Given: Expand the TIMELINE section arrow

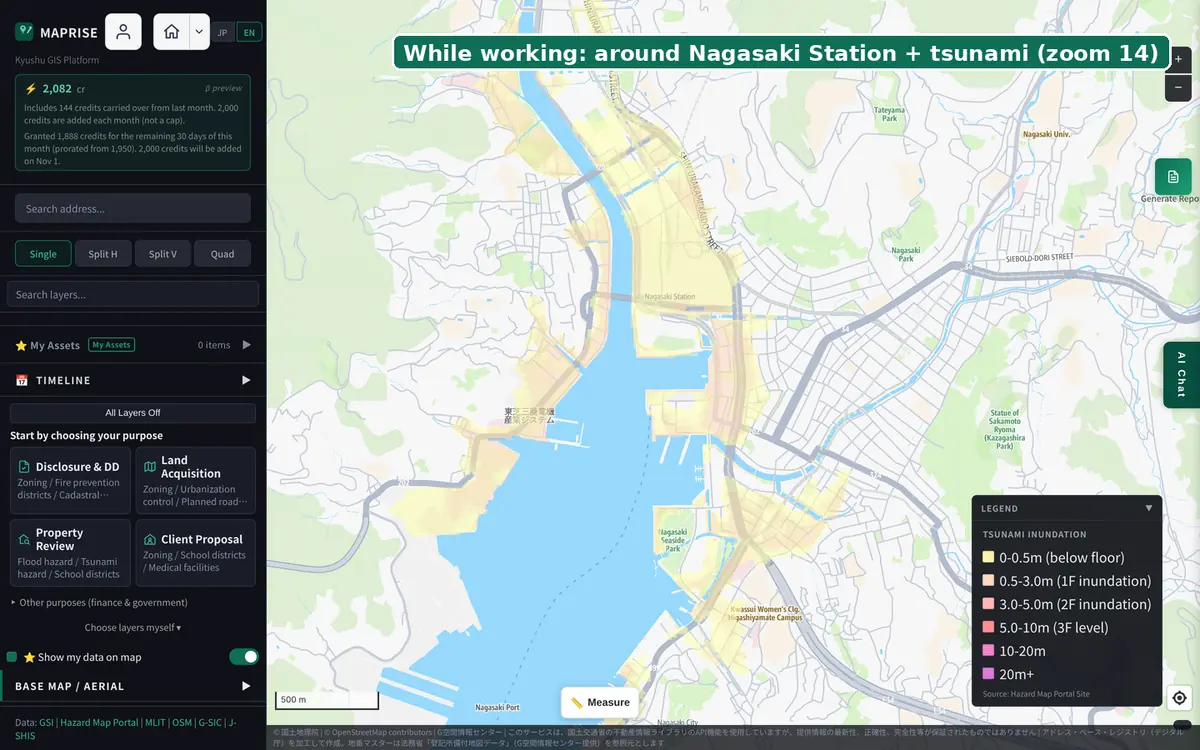Looking at the screenshot, I should click(x=247, y=380).
